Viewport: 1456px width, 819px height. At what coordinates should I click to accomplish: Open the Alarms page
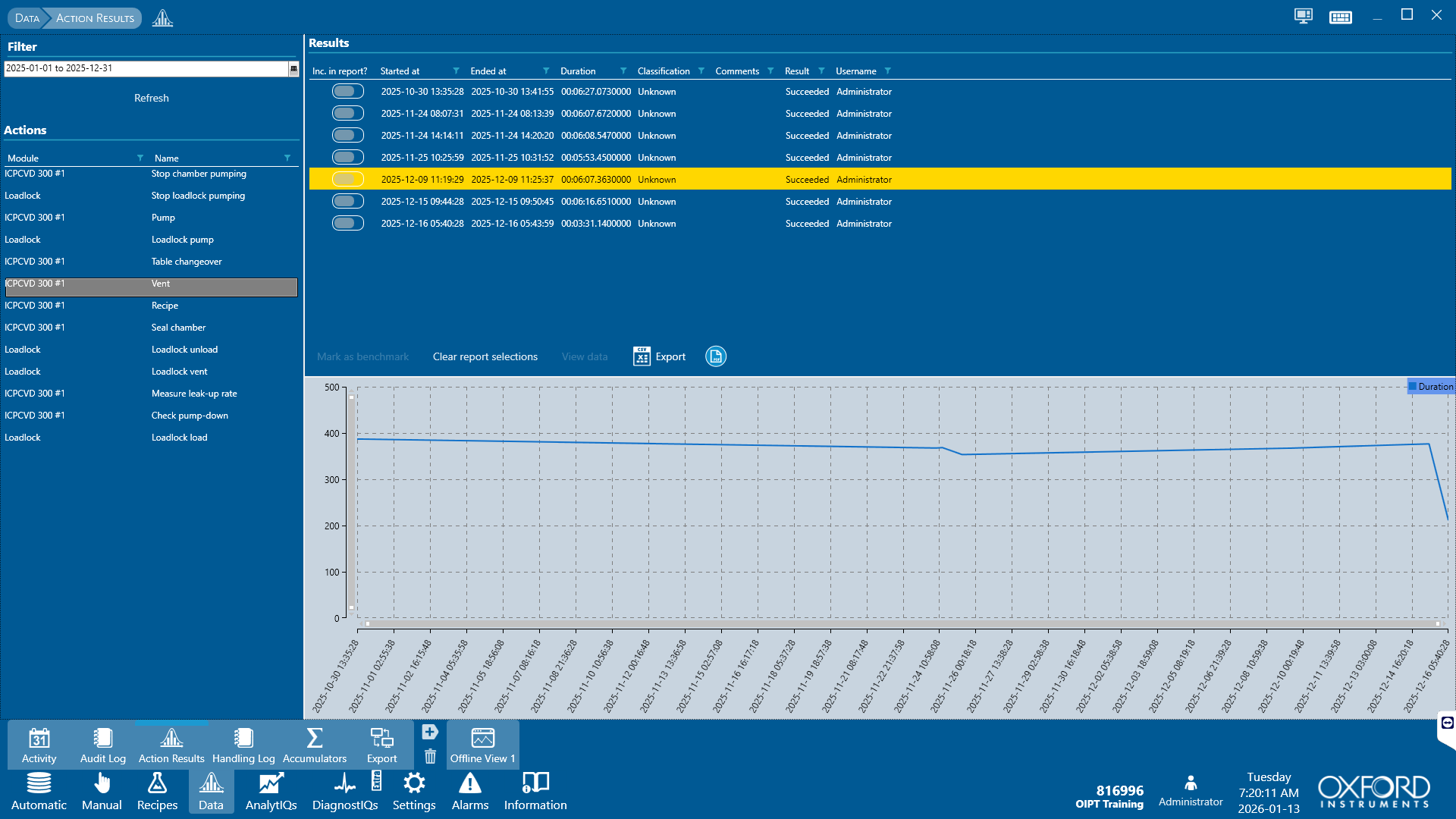(469, 791)
